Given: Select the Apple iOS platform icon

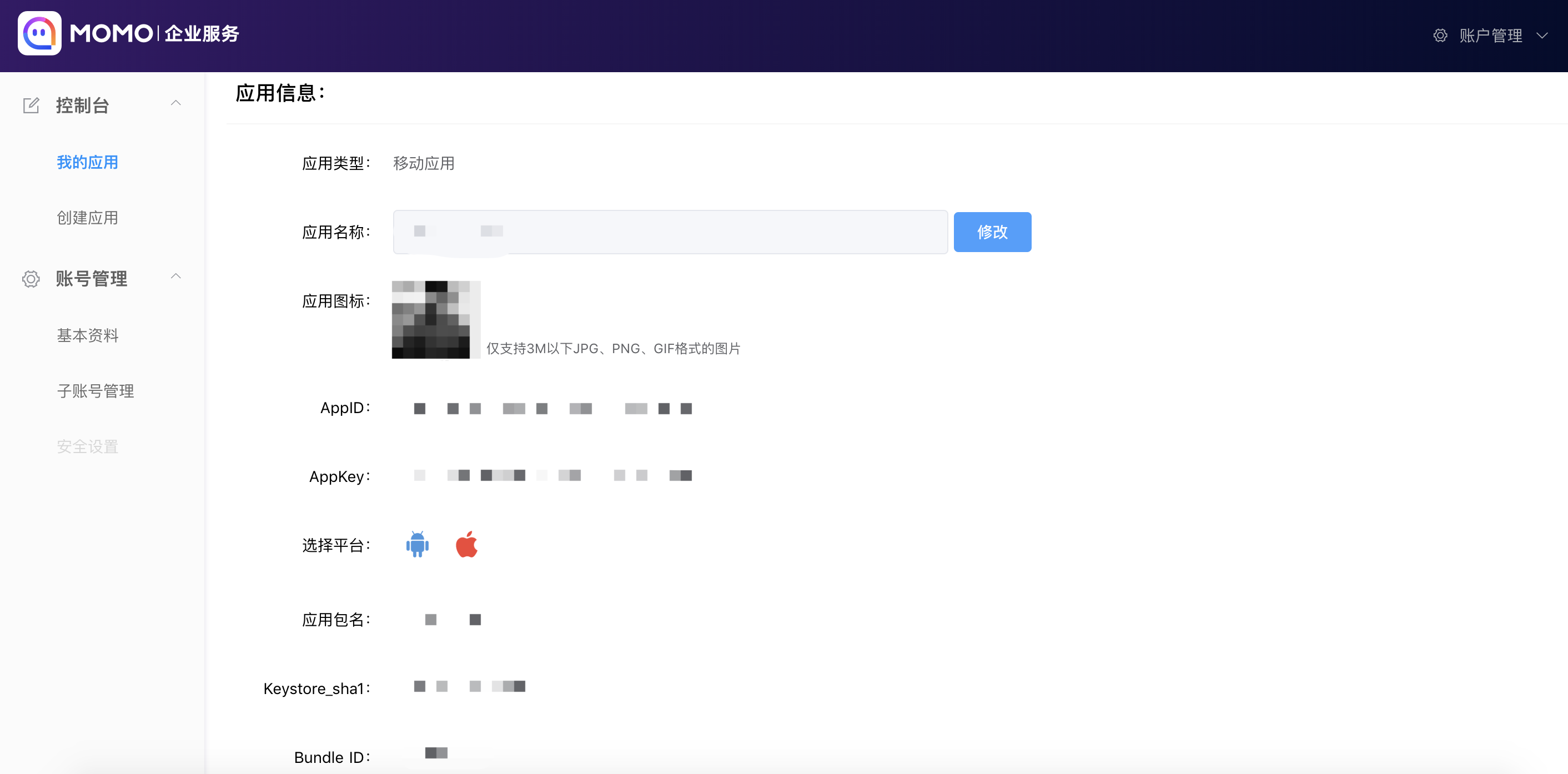Looking at the screenshot, I should click(467, 544).
